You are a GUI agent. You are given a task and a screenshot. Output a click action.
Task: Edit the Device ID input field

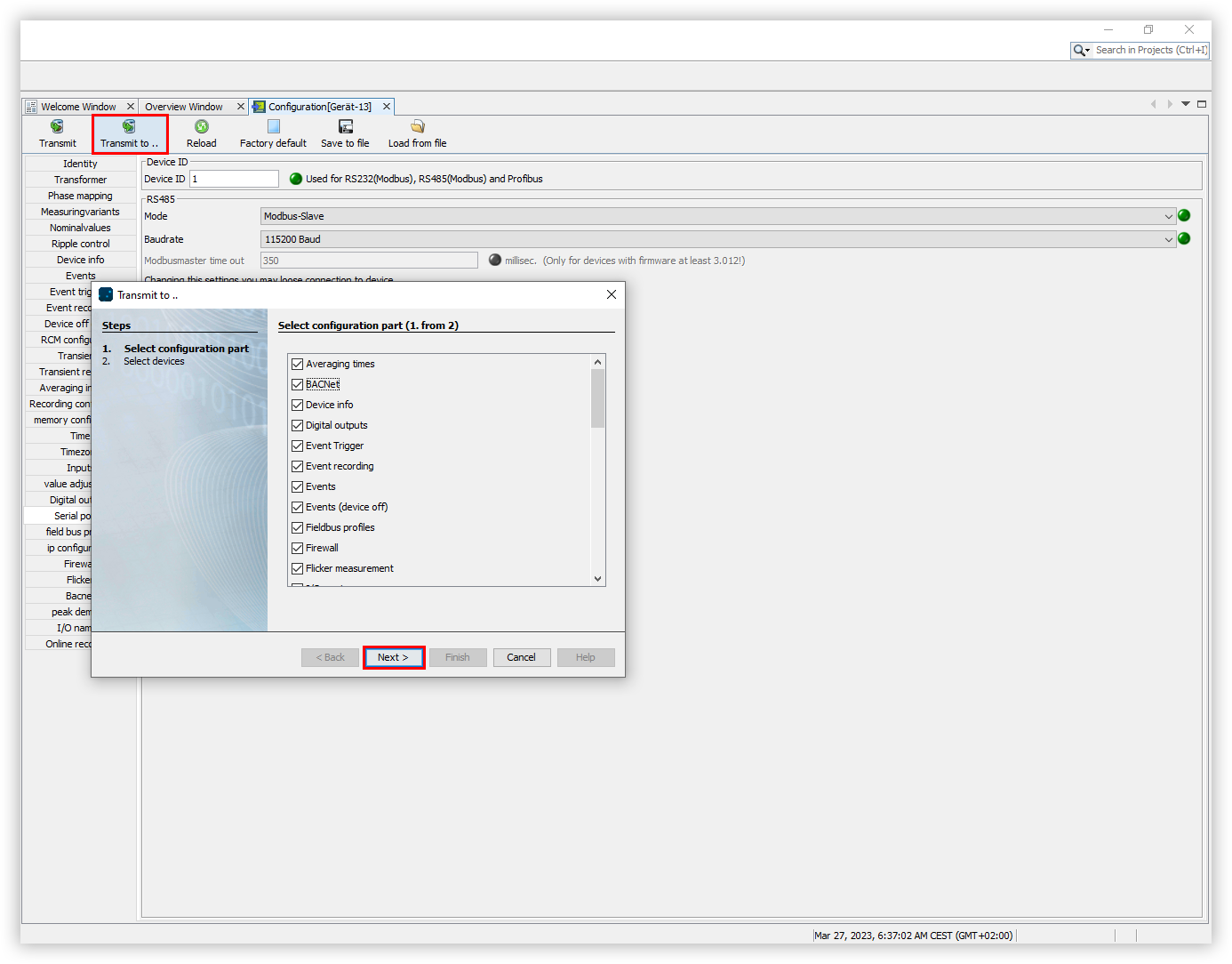pos(233,178)
